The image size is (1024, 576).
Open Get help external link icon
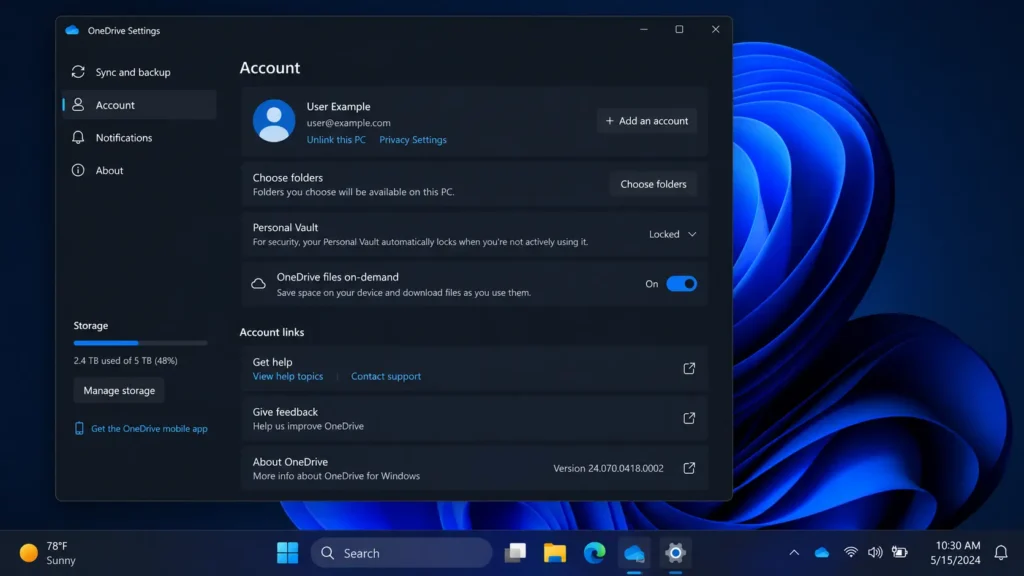click(689, 368)
